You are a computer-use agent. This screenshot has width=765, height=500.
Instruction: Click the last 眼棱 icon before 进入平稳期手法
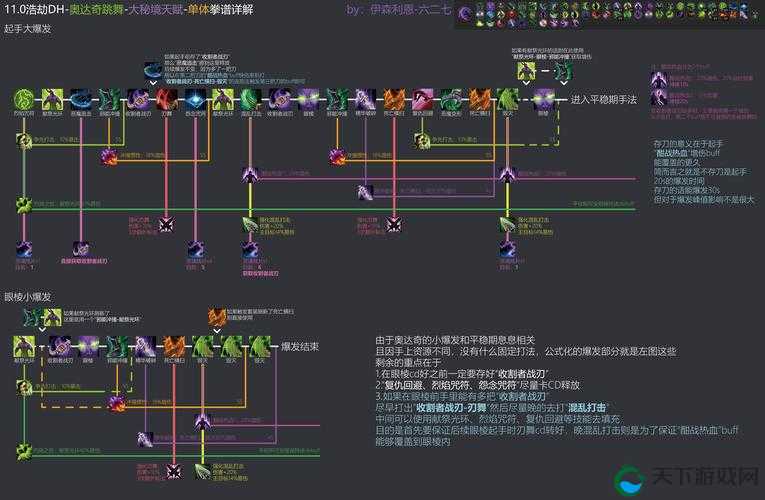(x=543, y=100)
